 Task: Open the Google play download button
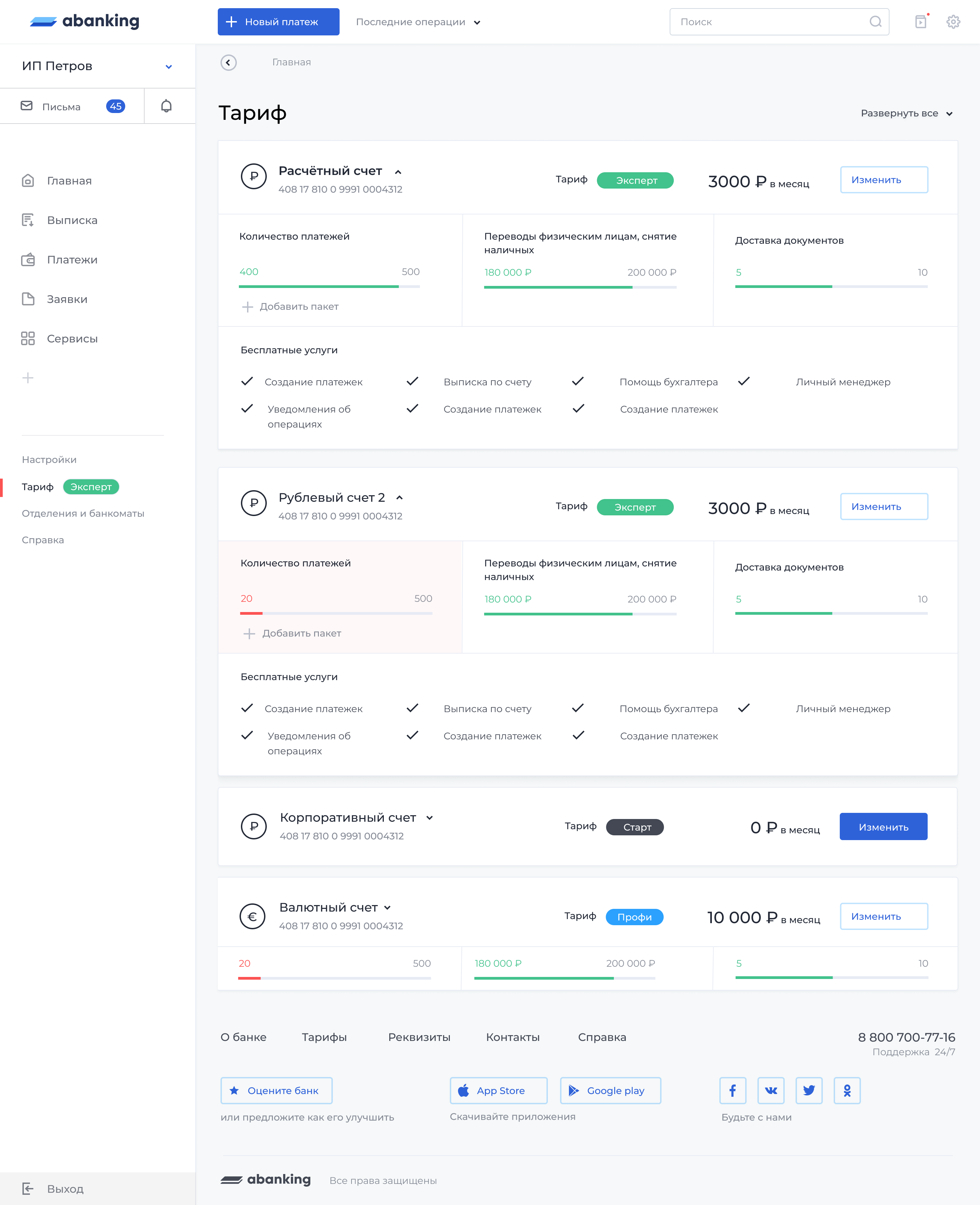611,1090
